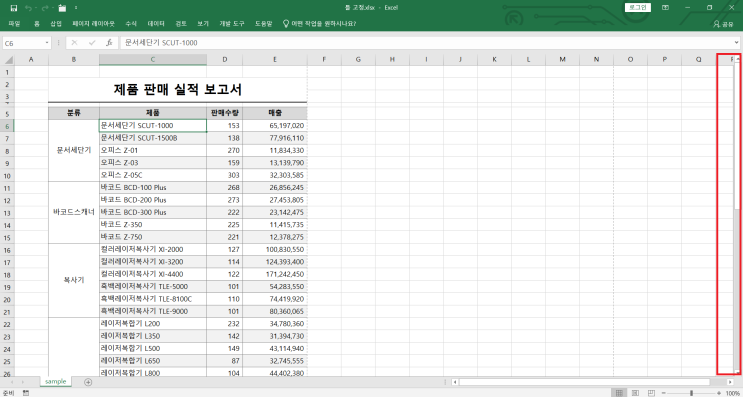The image size is (743, 397).
Task: Select column E header
Action: 275,59
